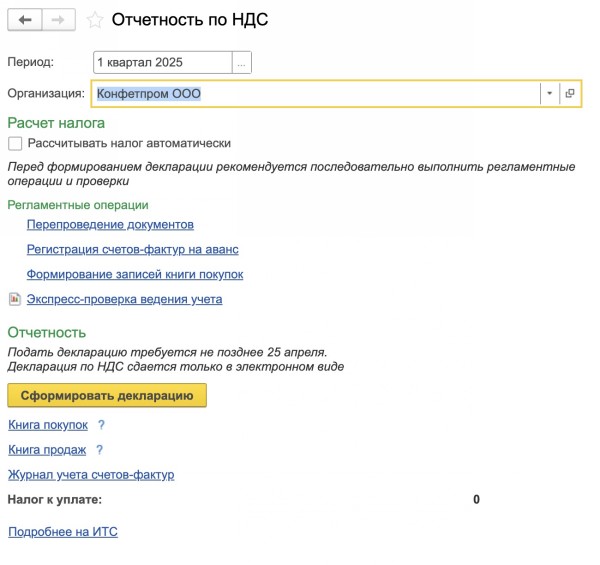This screenshot has height=565, width=600.
Task: Open Перепроведение документов link
Action: click(x=110, y=225)
